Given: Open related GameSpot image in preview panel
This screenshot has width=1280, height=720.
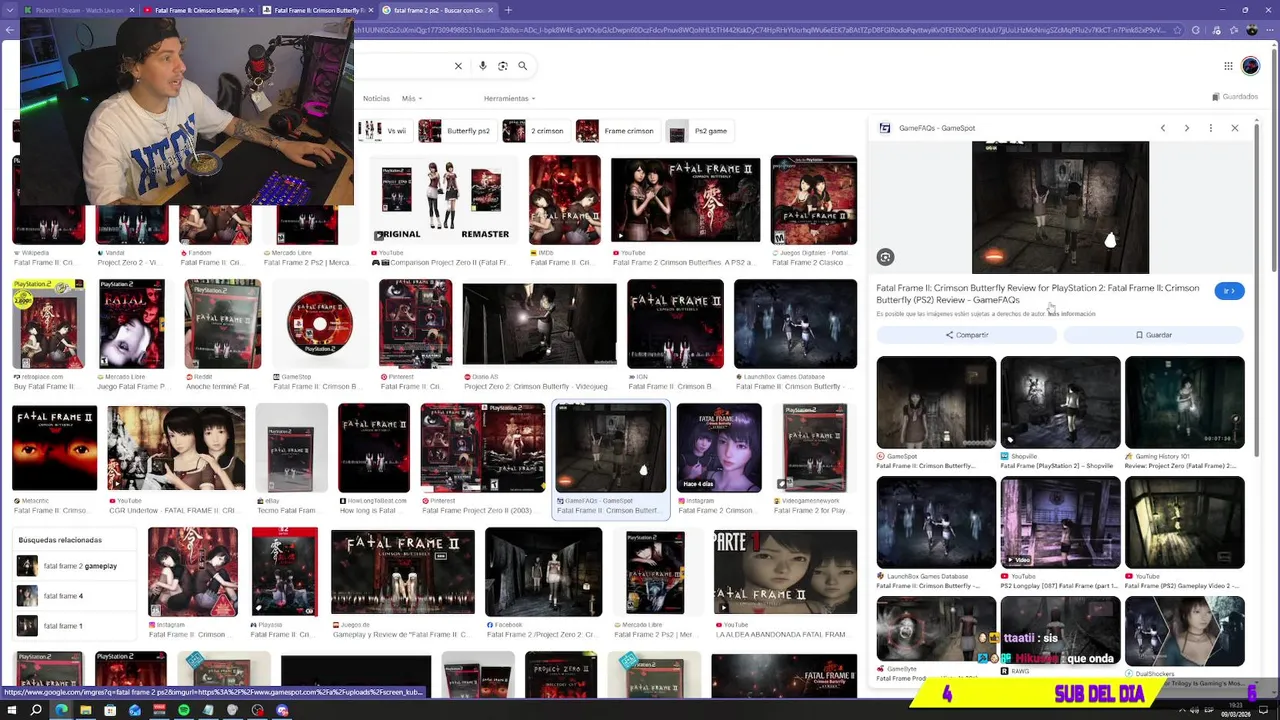Looking at the screenshot, I should pos(936,402).
